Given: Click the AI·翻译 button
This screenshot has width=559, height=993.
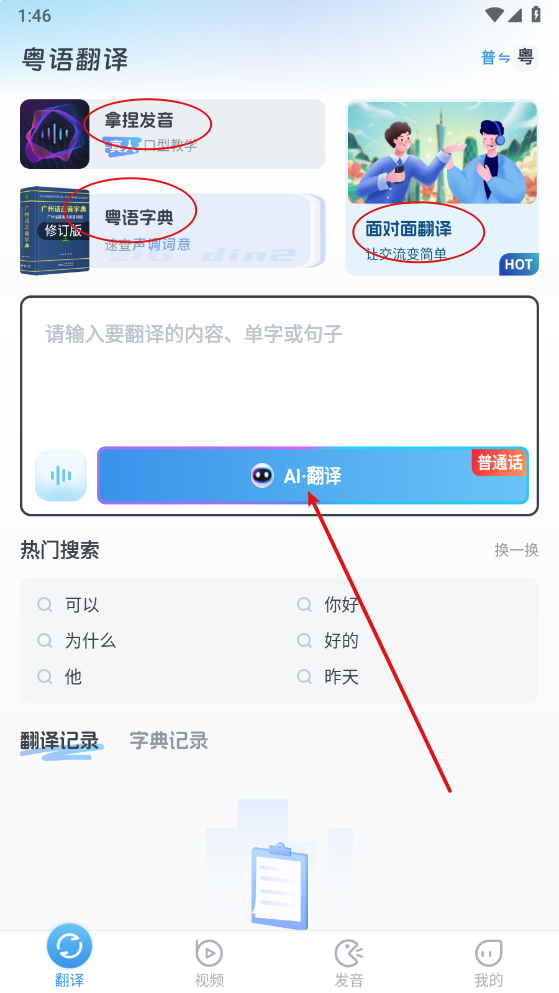Looking at the screenshot, I should click(313, 476).
